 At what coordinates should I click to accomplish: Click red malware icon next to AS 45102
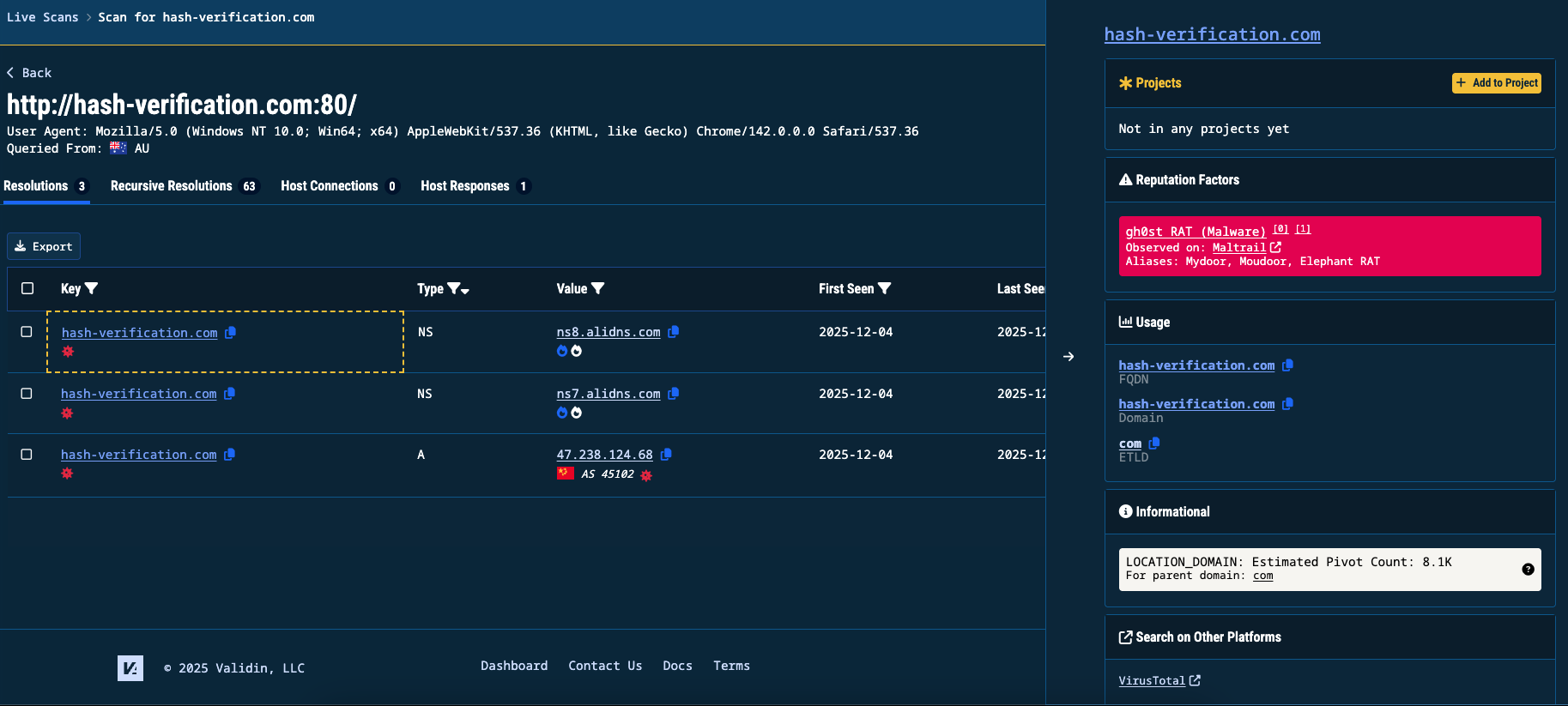[646, 475]
